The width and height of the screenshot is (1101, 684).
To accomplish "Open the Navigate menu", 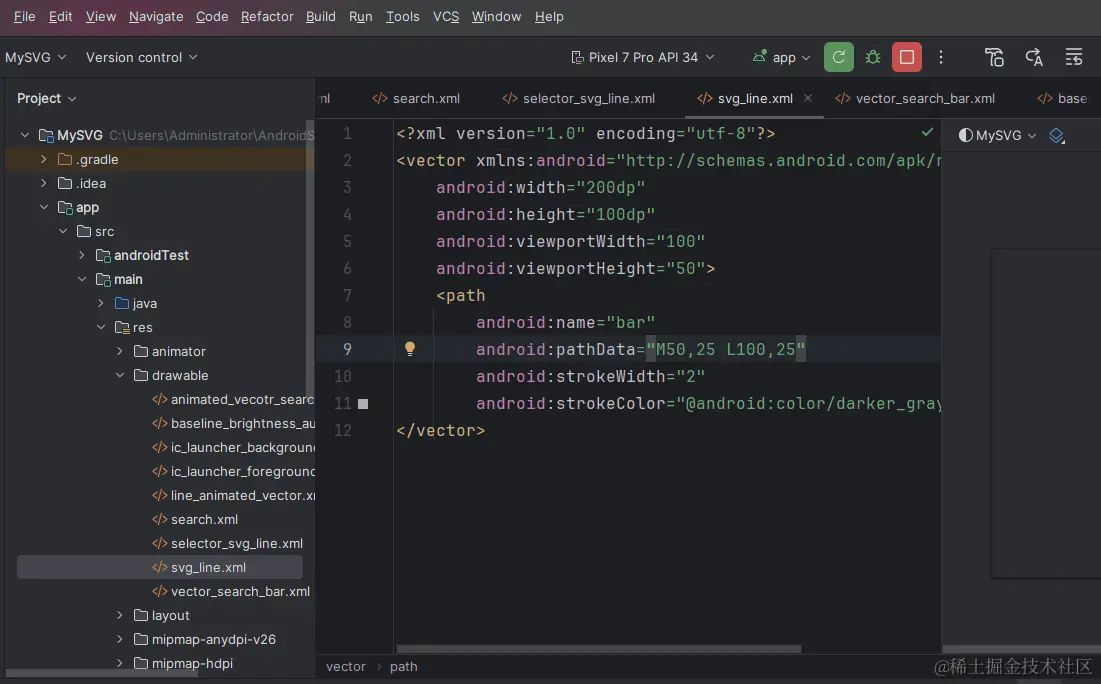I will pyautogui.click(x=156, y=16).
